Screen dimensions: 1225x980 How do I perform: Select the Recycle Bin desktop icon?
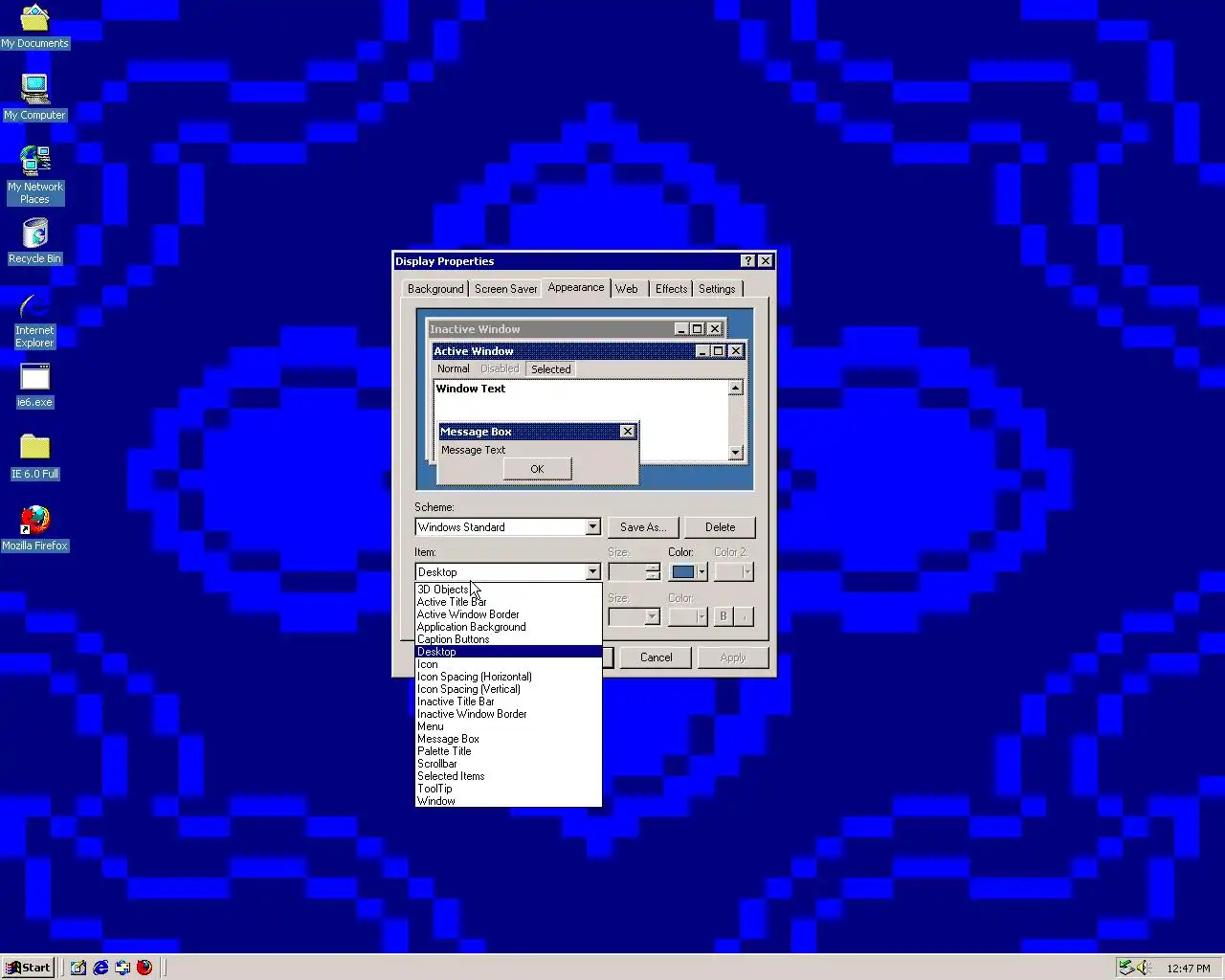tap(34, 241)
